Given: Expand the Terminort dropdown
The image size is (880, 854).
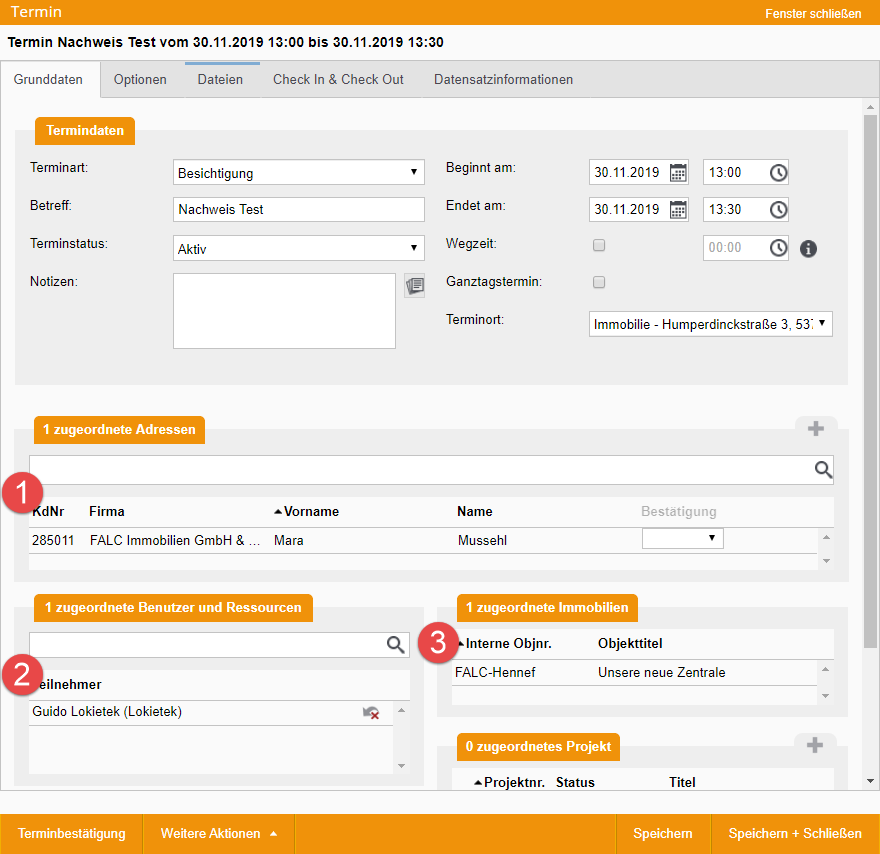Looking at the screenshot, I should 711,324.
